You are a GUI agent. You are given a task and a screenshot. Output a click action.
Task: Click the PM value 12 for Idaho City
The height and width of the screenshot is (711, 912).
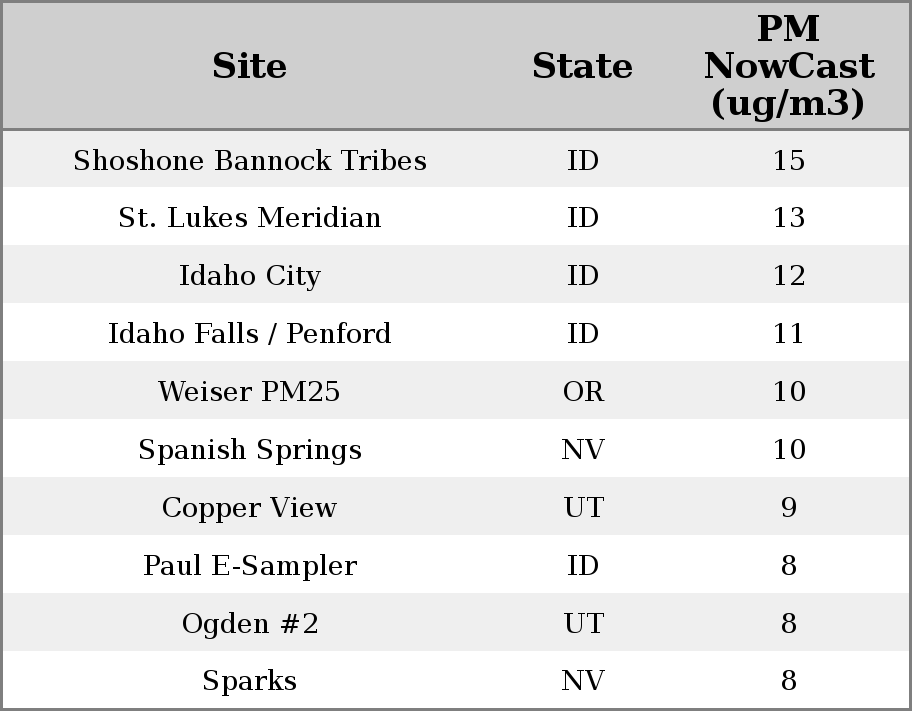click(788, 276)
